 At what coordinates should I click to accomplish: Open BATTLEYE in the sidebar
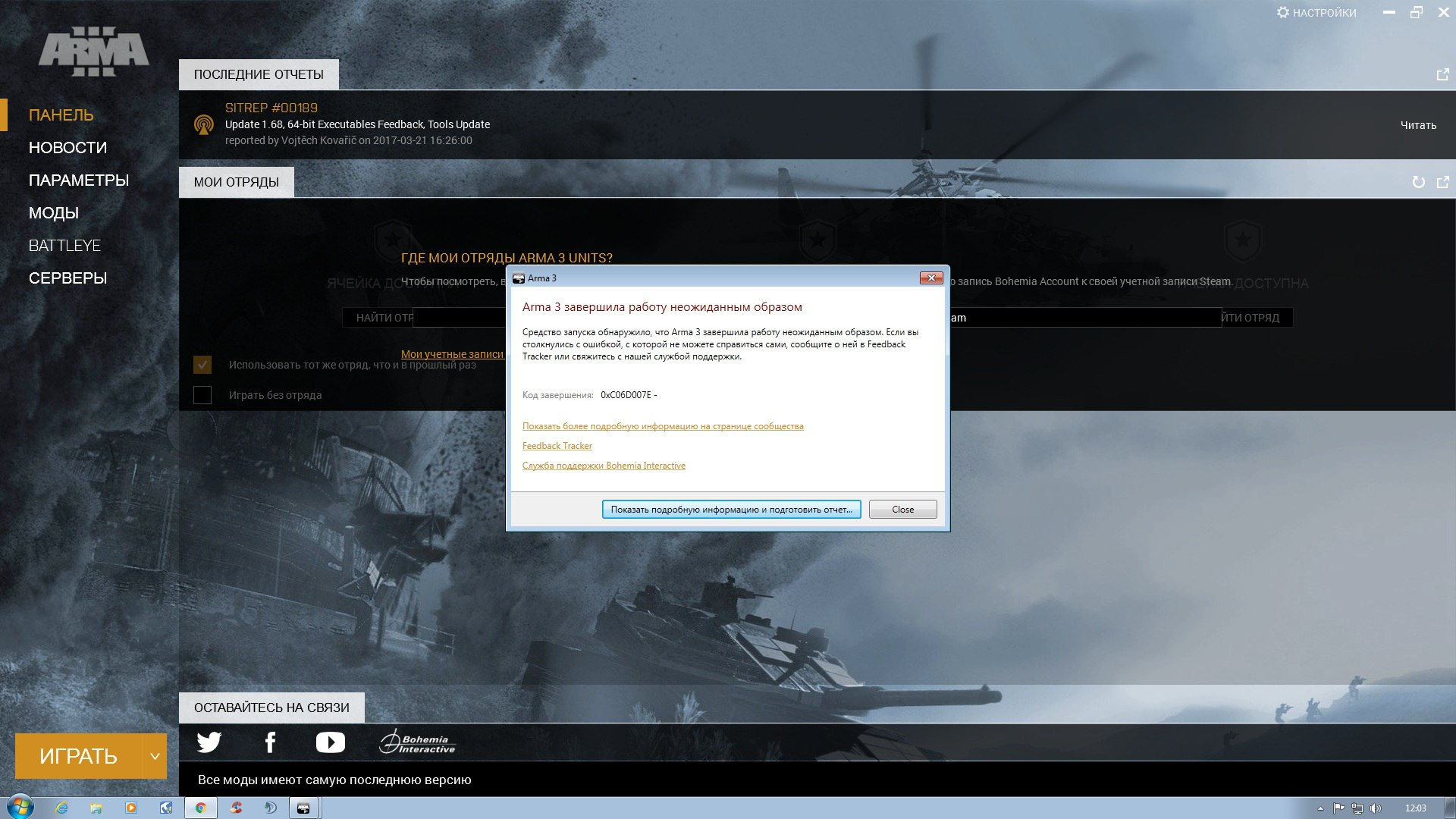pyautogui.click(x=64, y=246)
